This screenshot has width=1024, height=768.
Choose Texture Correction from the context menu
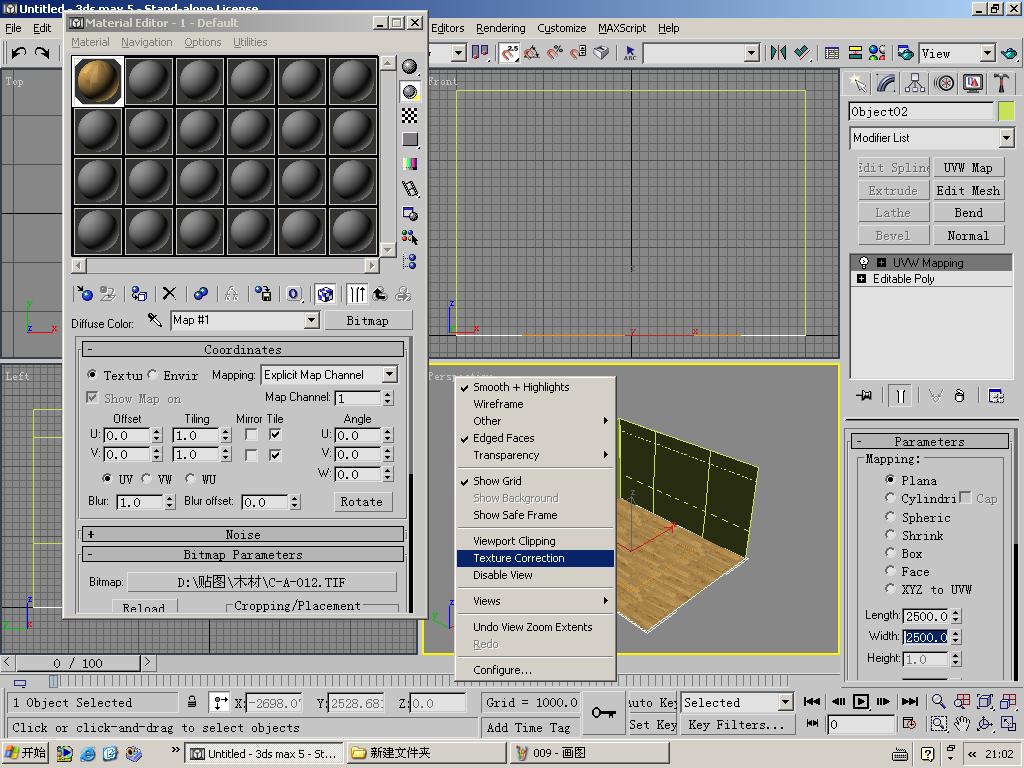[519, 558]
